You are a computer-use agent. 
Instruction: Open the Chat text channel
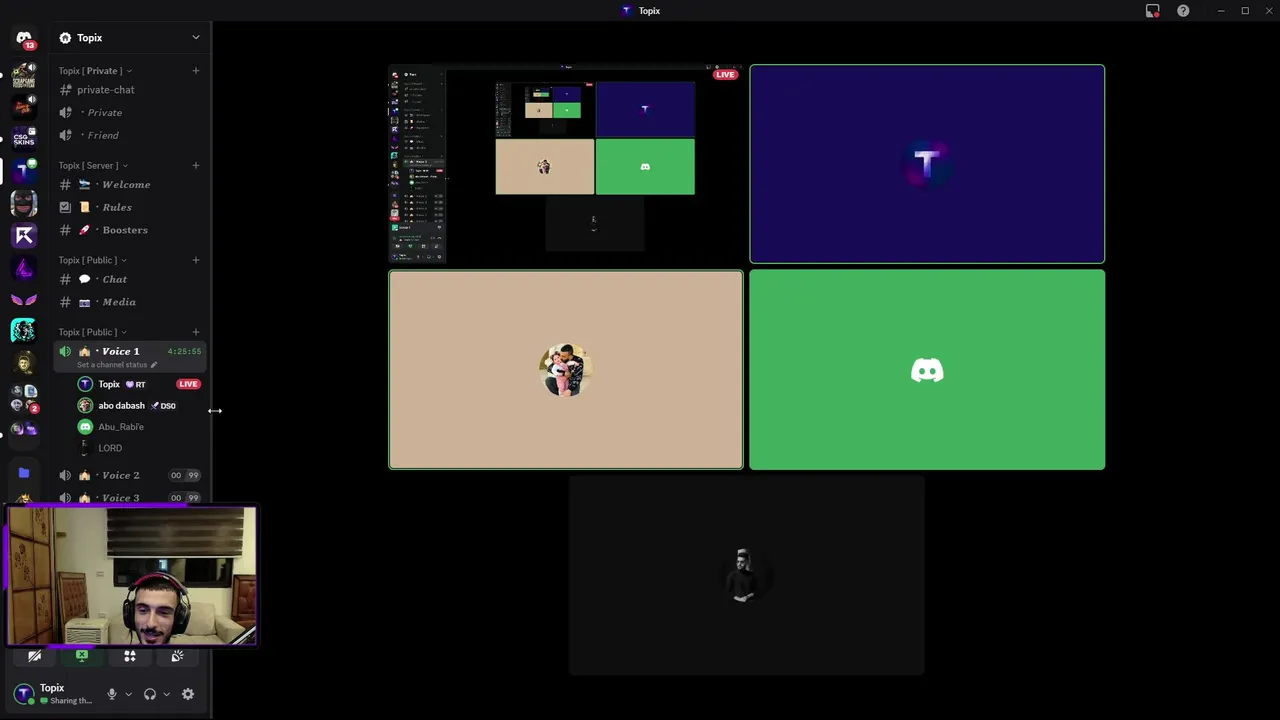pyautogui.click(x=129, y=280)
